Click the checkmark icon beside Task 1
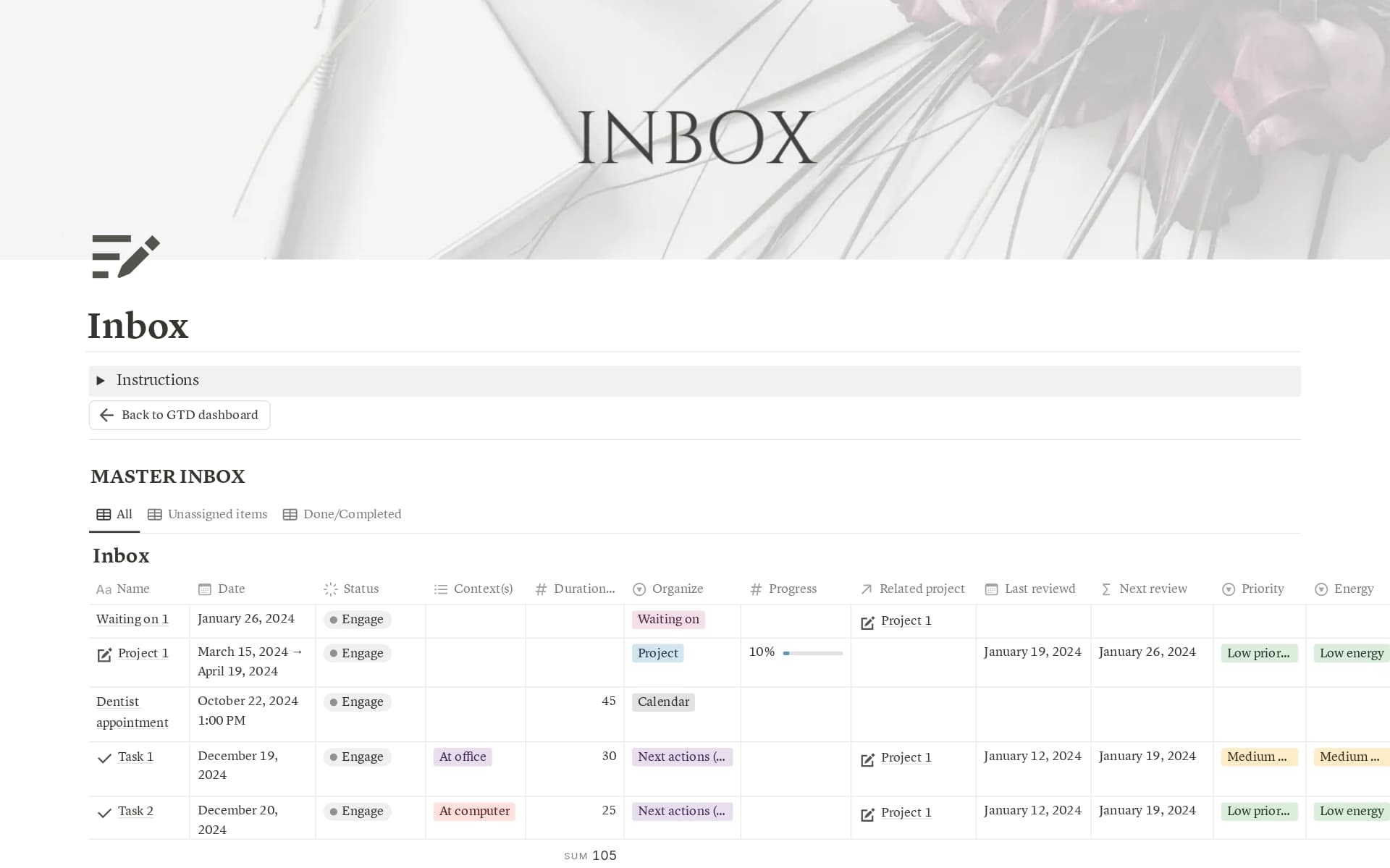The width and height of the screenshot is (1390, 868). 104,758
